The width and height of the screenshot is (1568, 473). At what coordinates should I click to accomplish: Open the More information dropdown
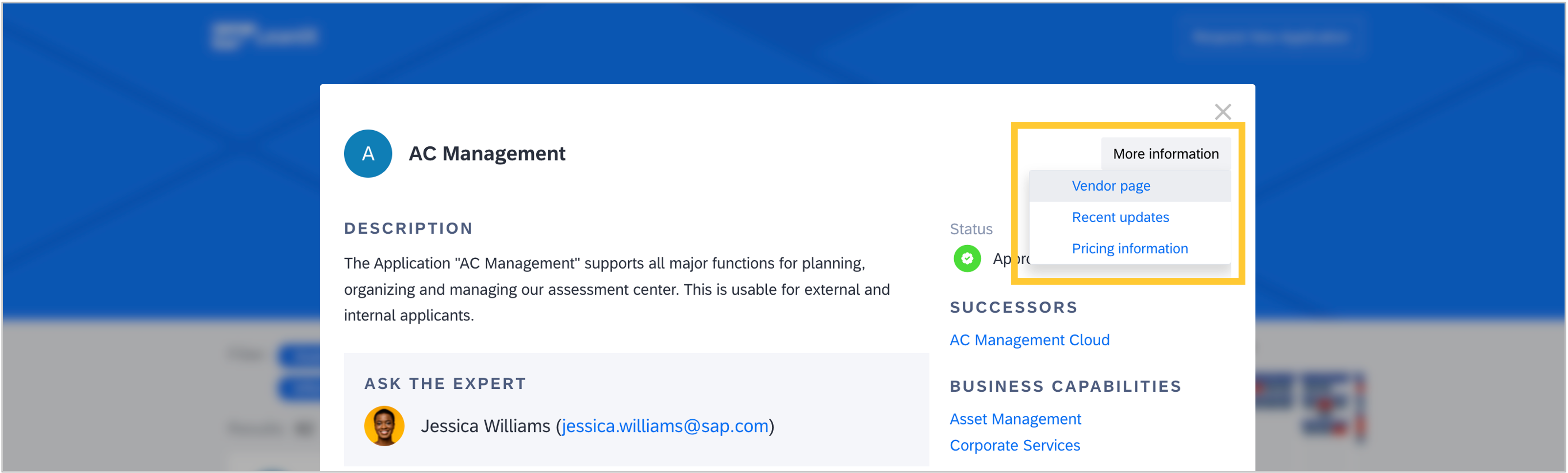(1165, 154)
